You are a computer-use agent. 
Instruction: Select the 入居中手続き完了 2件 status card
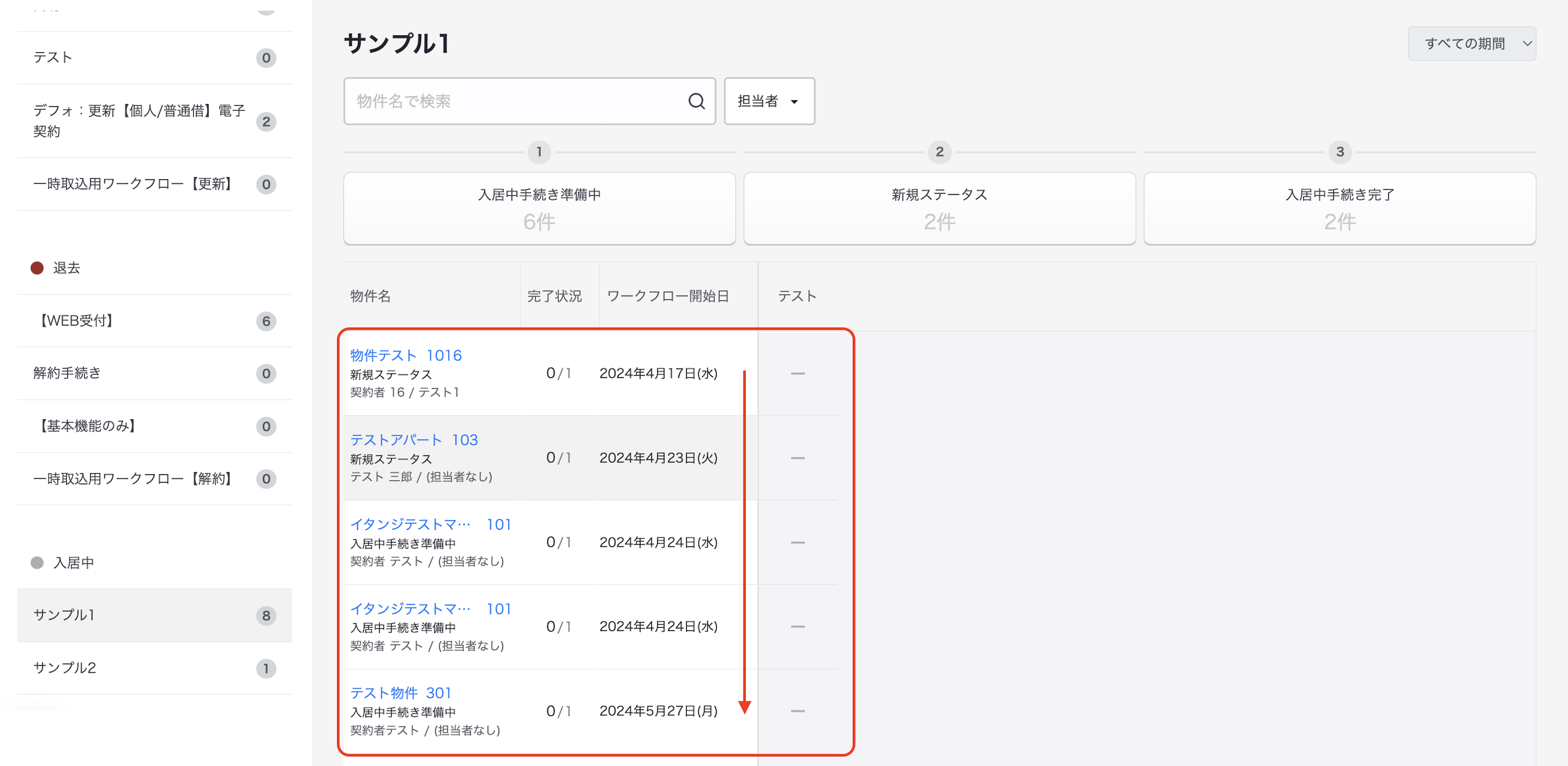(x=1339, y=208)
